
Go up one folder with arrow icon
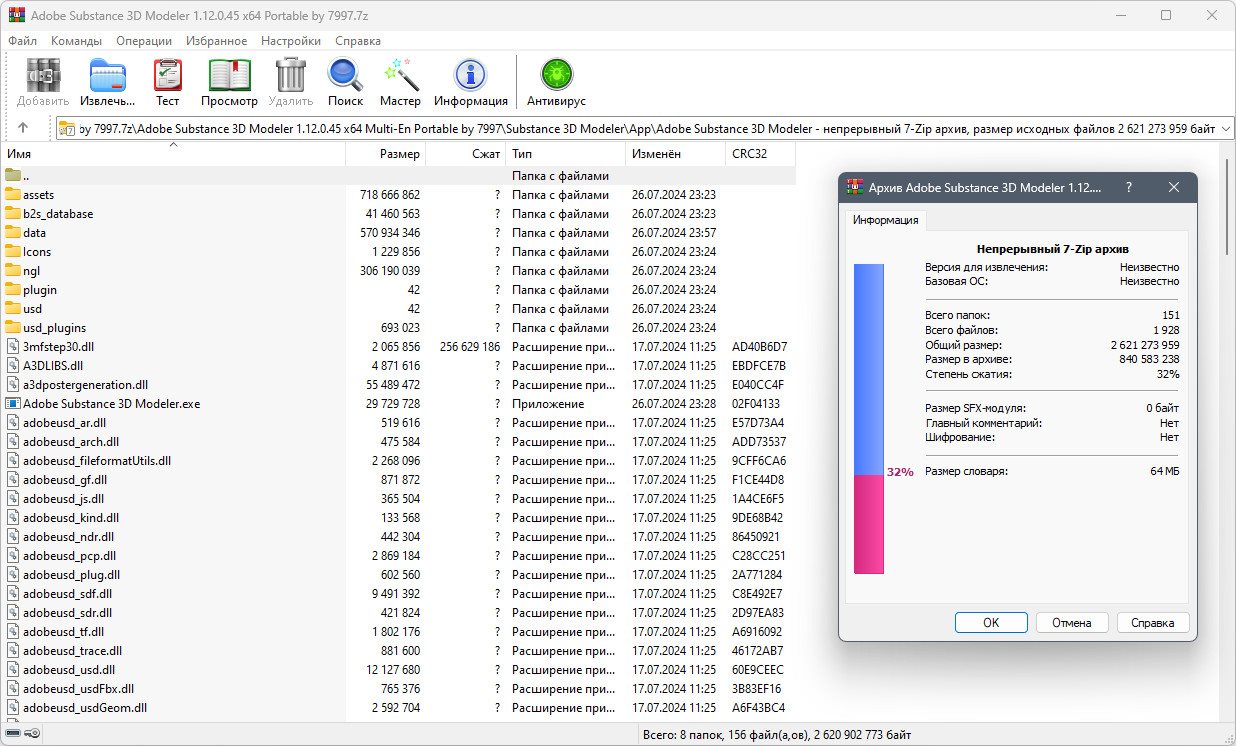23,128
